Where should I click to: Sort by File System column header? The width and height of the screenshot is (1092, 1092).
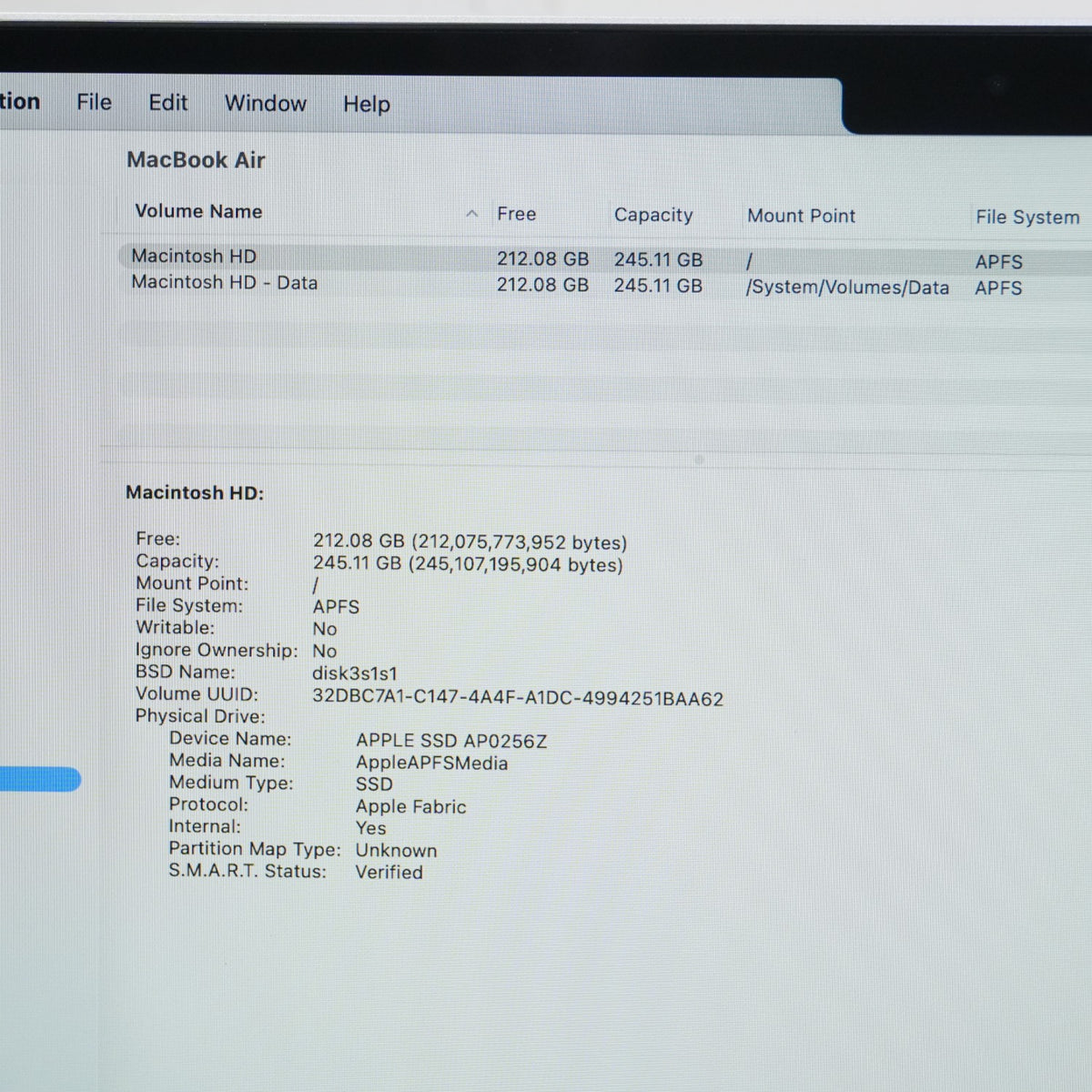pyautogui.click(x=1027, y=217)
